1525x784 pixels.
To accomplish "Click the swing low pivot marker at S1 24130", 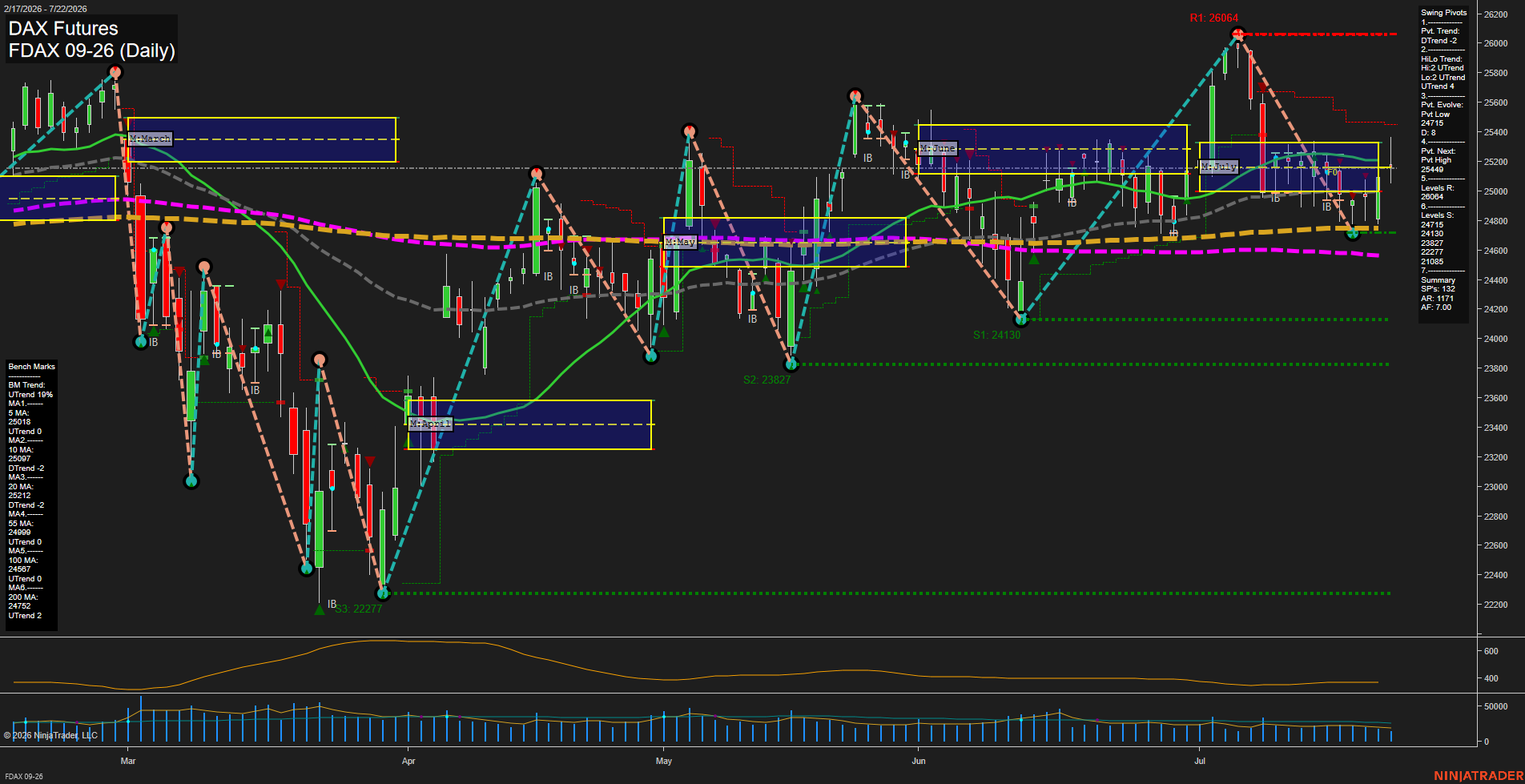I will click(x=1021, y=320).
